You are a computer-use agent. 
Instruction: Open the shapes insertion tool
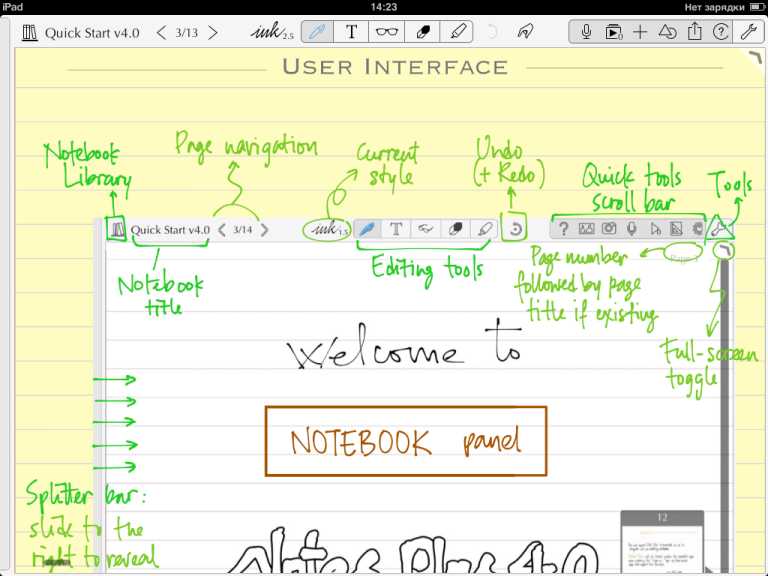click(667, 32)
